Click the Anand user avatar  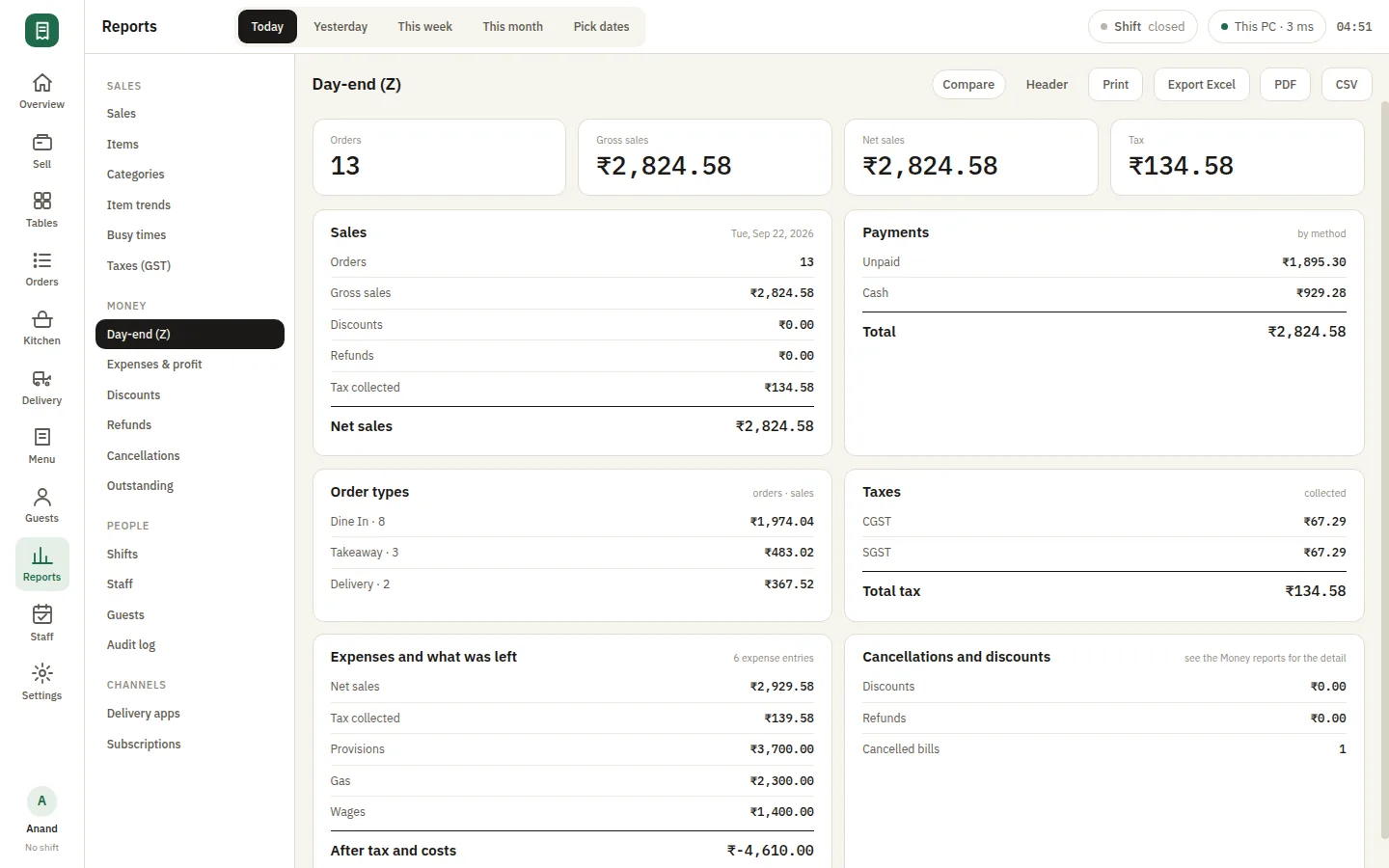pyautogui.click(x=41, y=800)
